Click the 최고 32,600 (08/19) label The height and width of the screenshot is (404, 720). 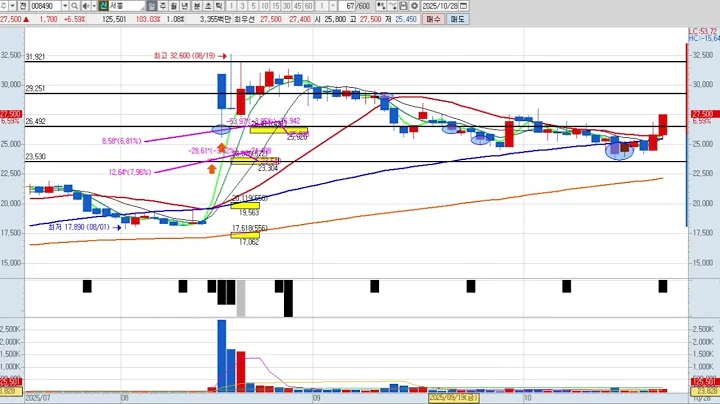coord(184,56)
